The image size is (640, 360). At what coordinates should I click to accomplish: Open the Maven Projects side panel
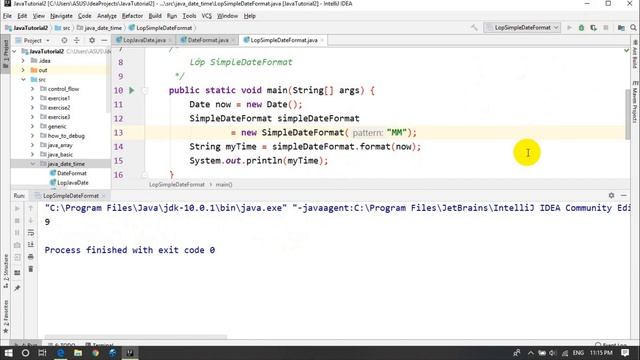click(x=635, y=101)
